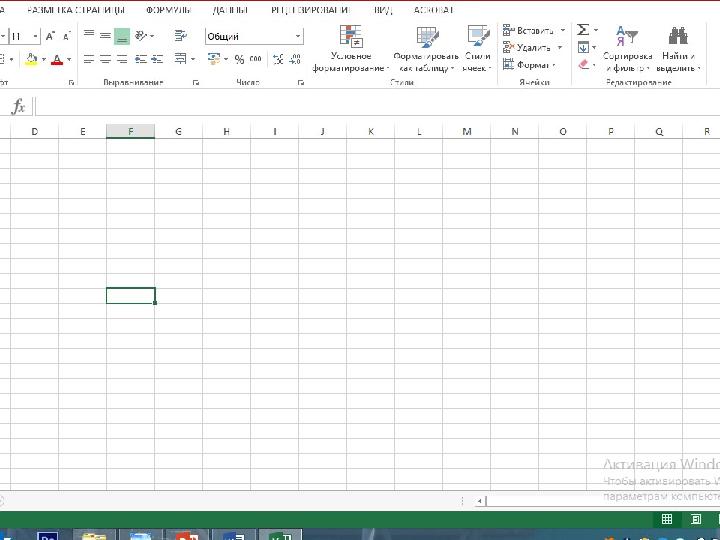Click the insert function fx button
Viewport: 720px width, 540px height.
pyautogui.click(x=18, y=107)
